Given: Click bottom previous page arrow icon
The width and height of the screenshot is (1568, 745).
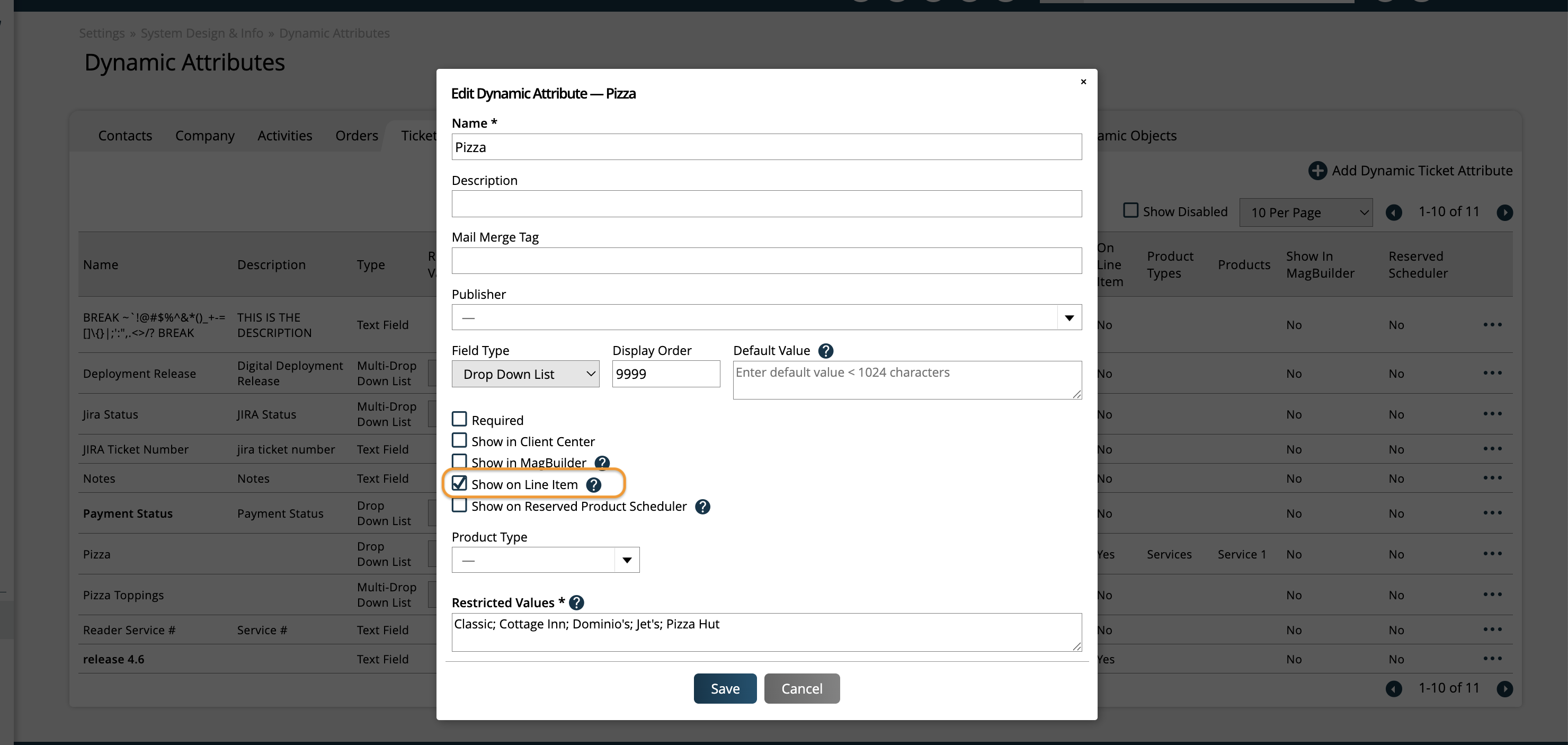Looking at the screenshot, I should click(1393, 689).
